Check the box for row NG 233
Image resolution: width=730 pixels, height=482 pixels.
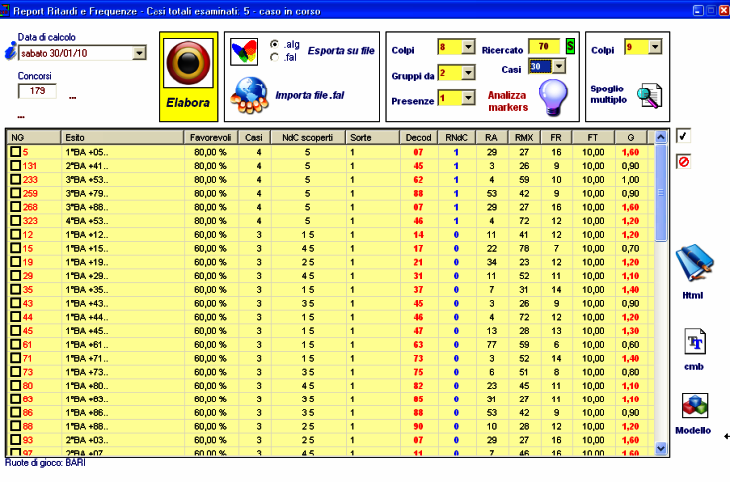click(16, 179)
